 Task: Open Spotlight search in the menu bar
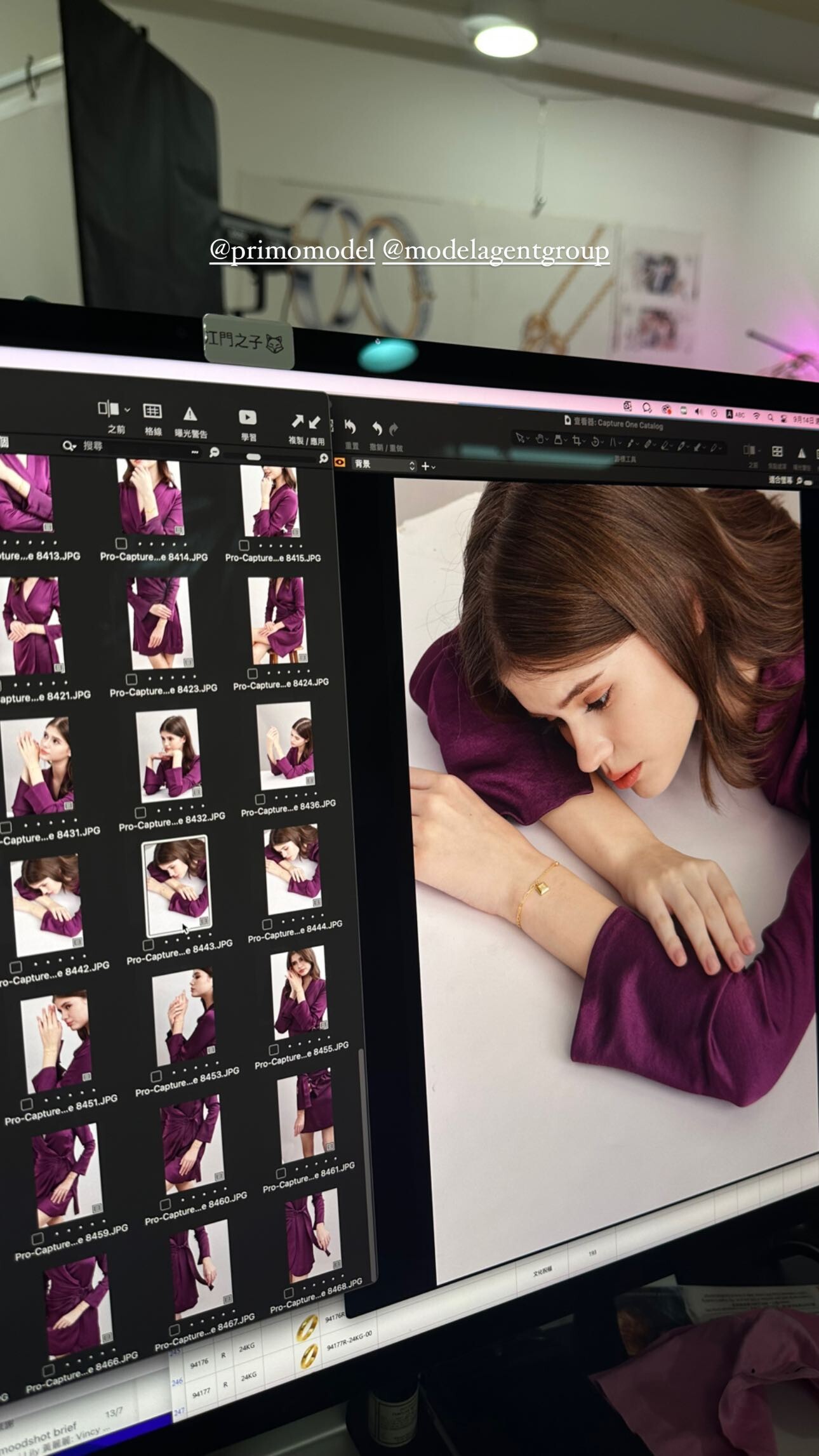point(770,417)
